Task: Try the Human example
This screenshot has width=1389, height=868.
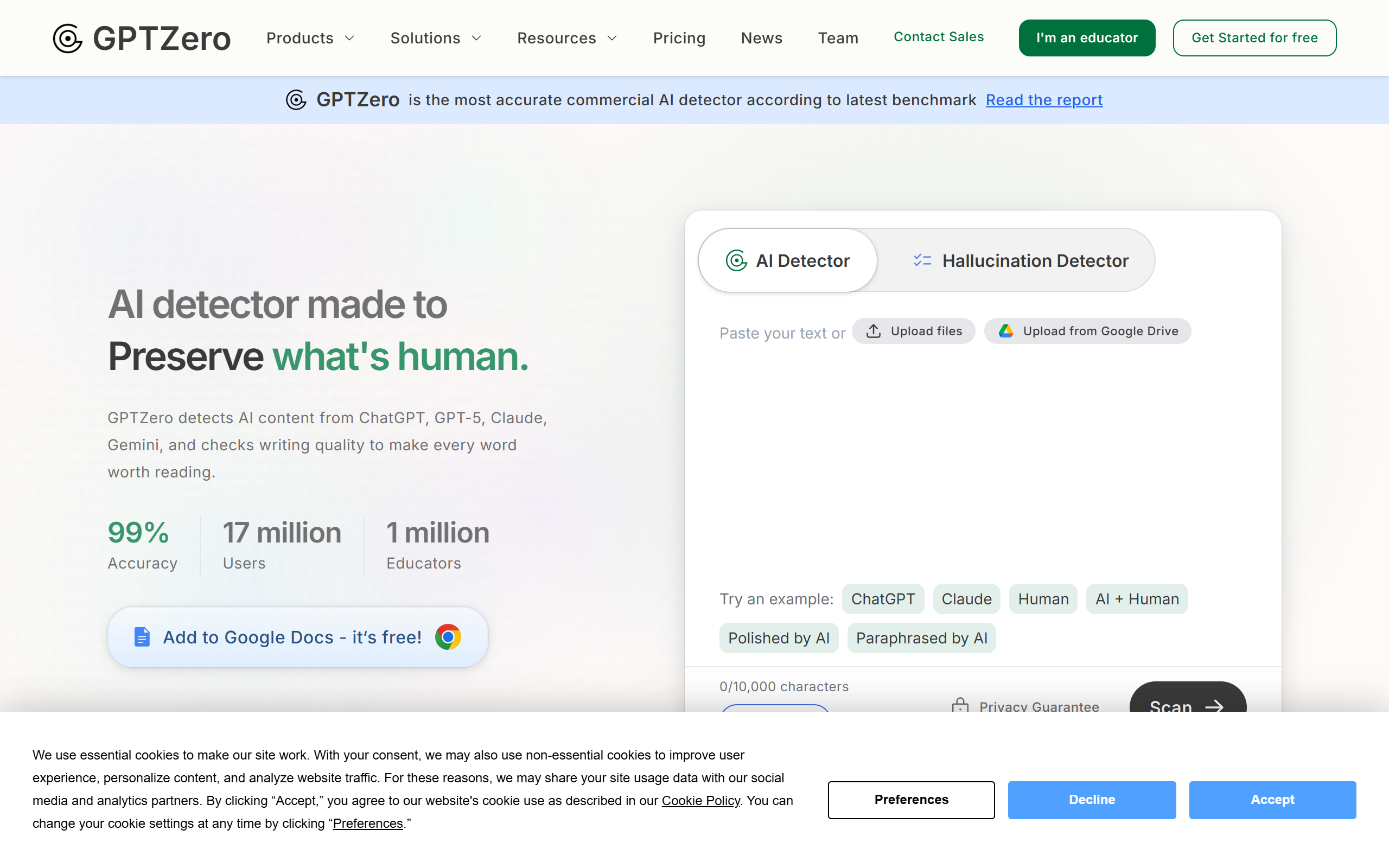Action: pyautogui.click(x=1043, y=599)
